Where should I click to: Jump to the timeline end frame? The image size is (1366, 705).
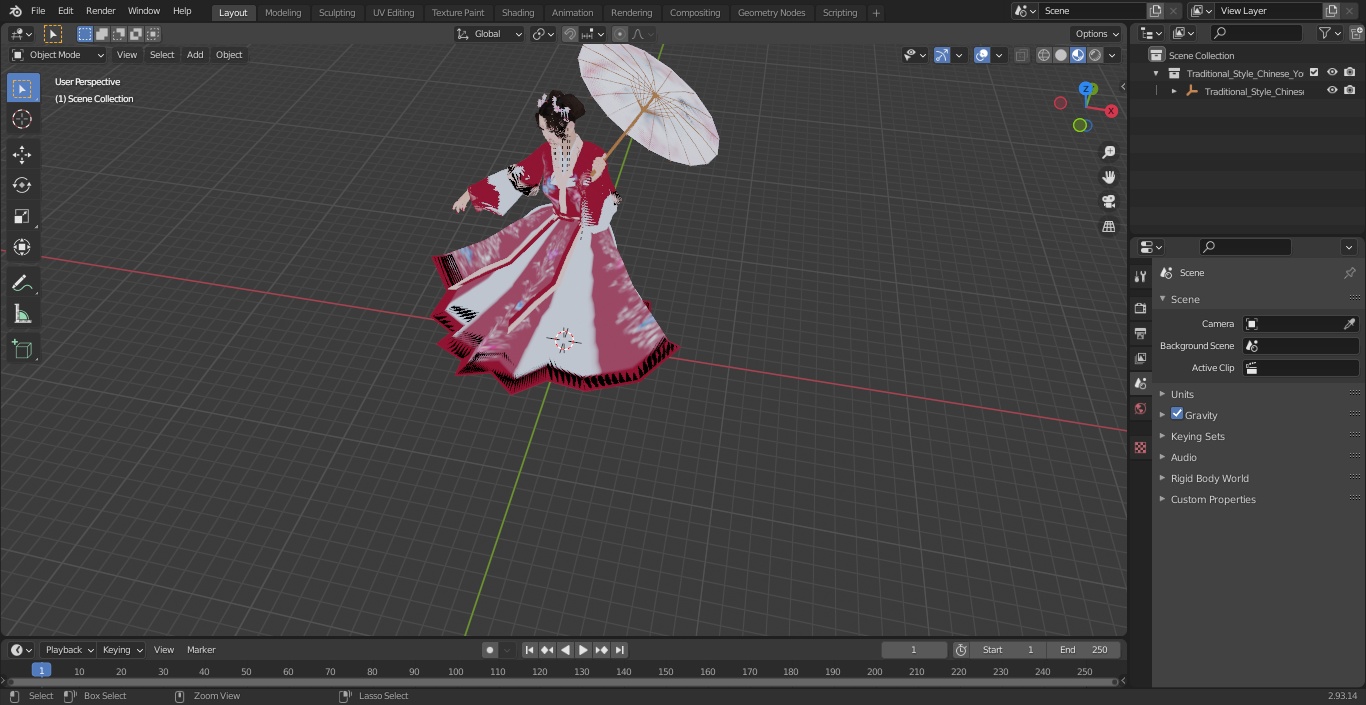tap(619, 650)
